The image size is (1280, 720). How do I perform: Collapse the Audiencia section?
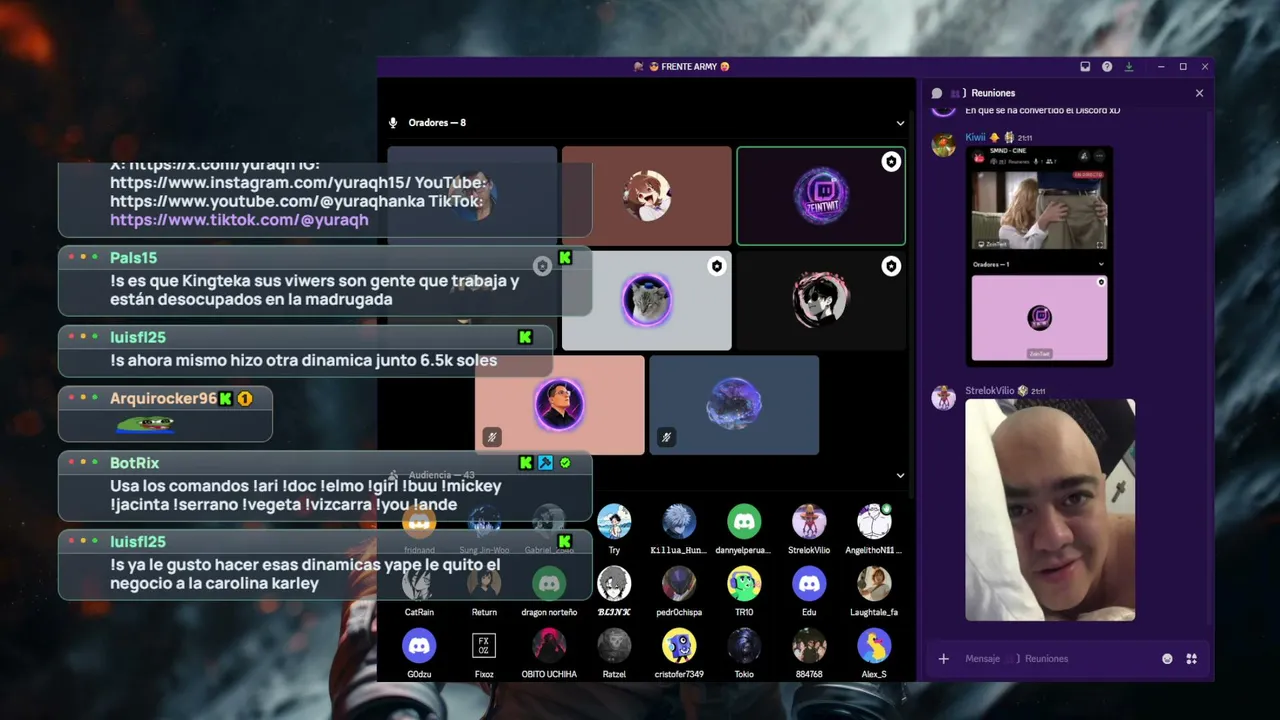click(900, 476)
